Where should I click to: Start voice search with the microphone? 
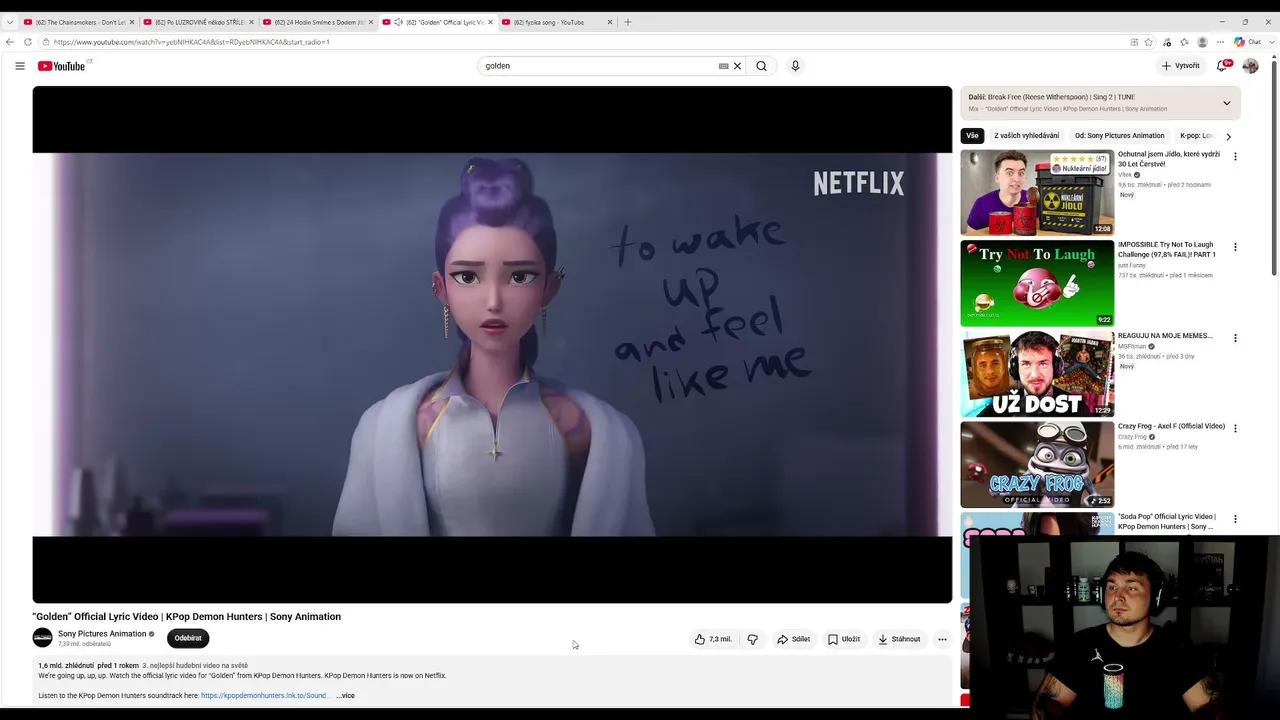795,66
